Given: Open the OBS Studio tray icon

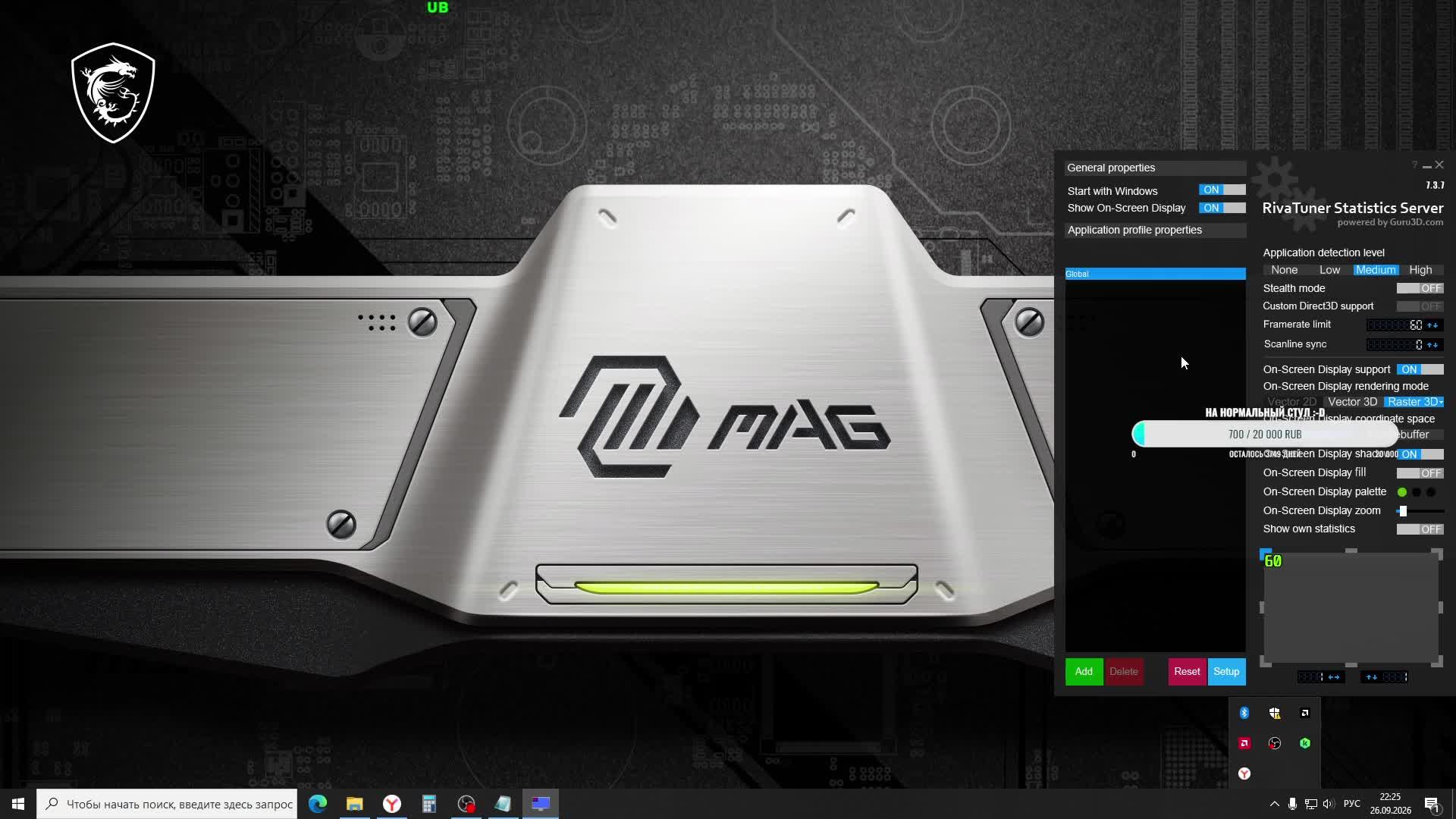Looking at the screenshot, I should (1275, 743).
